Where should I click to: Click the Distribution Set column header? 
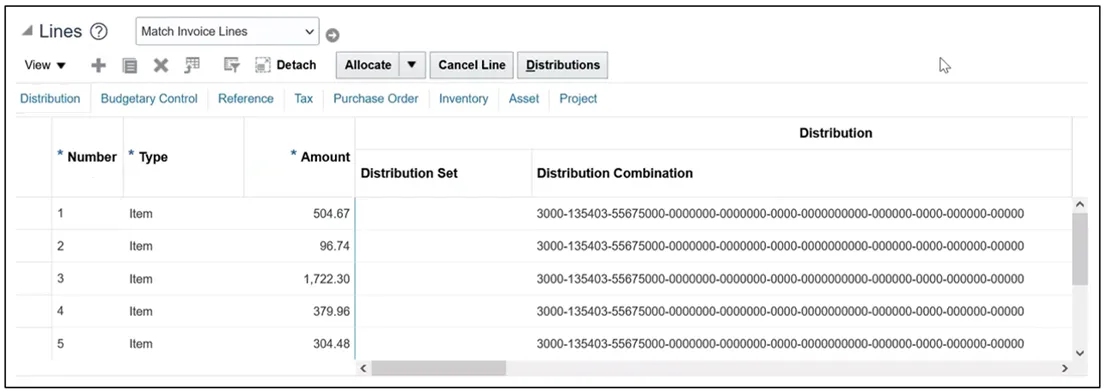pos(444,173)
